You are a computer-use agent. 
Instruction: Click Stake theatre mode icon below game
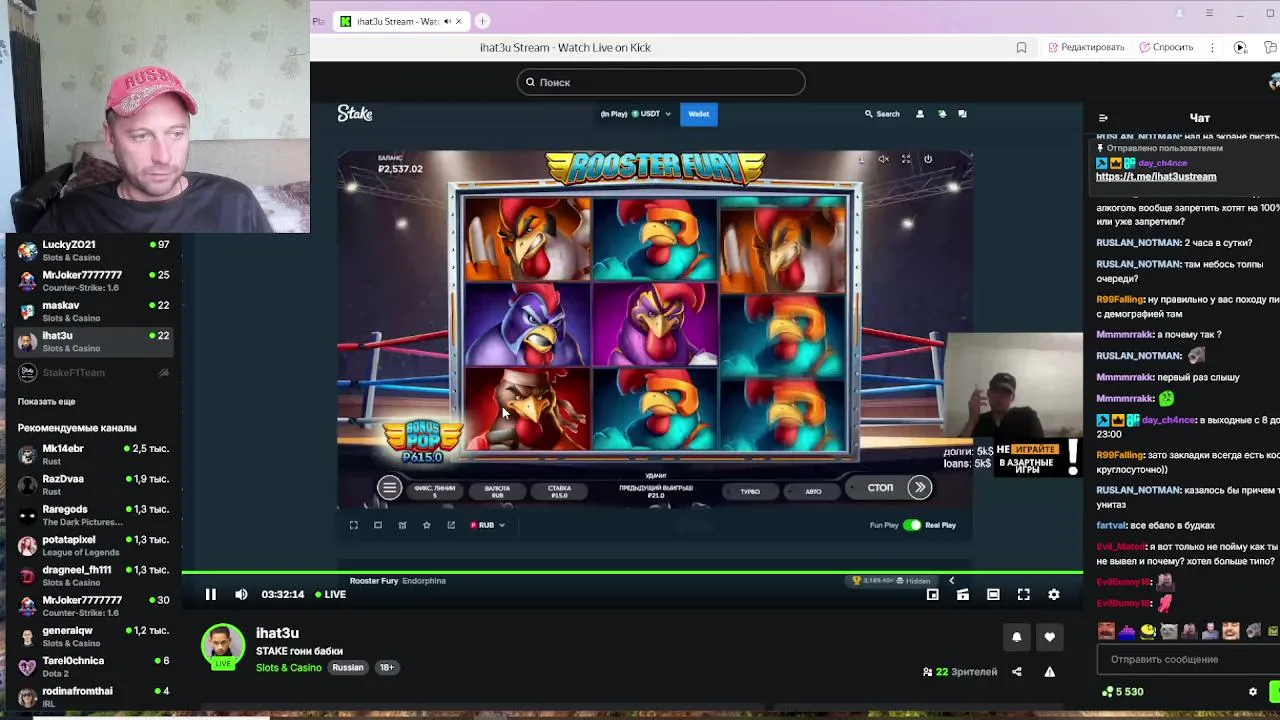(x=378, y=525)
